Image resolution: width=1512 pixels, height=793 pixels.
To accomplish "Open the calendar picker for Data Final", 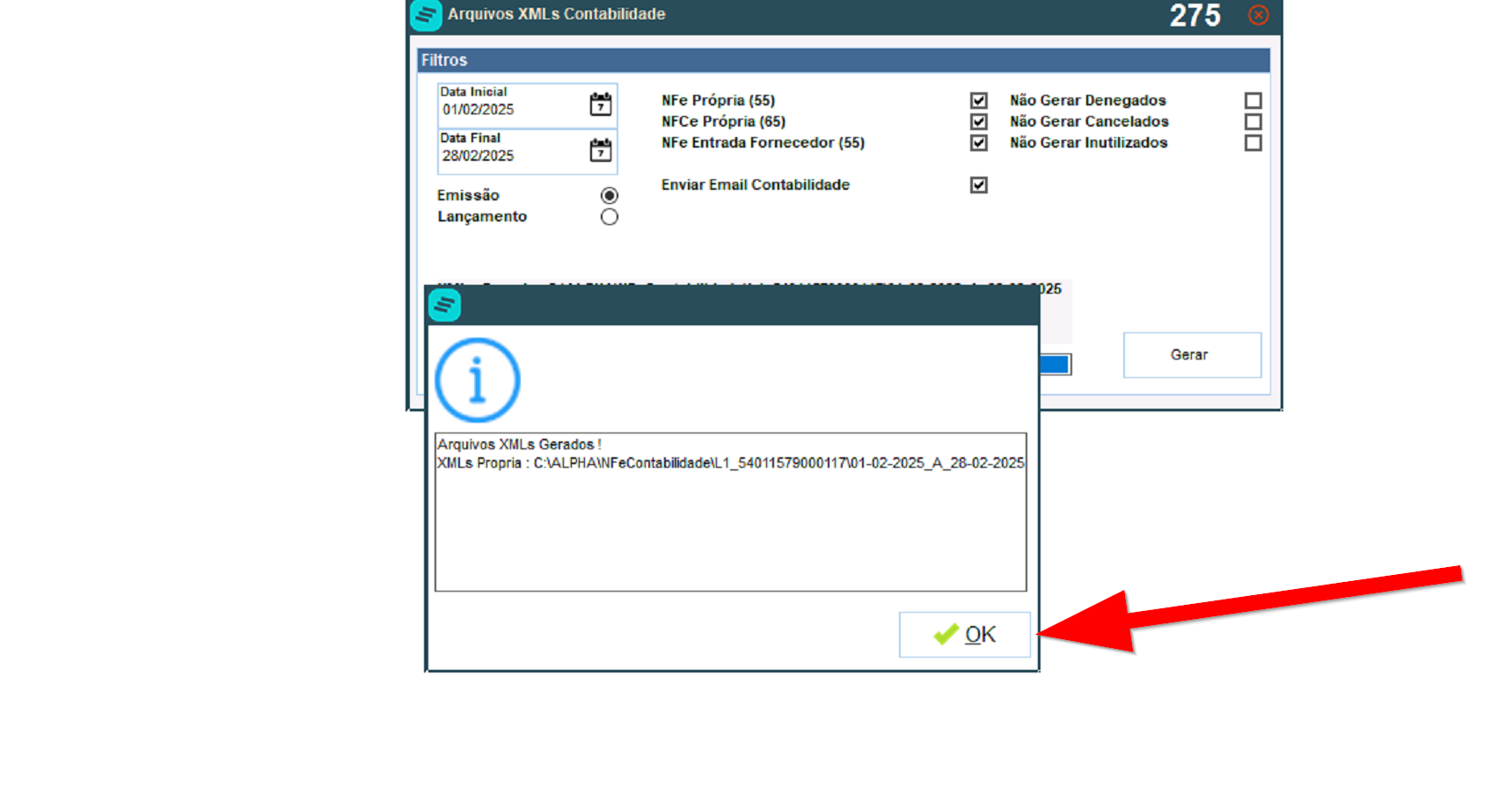I will [x=600, y=150].
